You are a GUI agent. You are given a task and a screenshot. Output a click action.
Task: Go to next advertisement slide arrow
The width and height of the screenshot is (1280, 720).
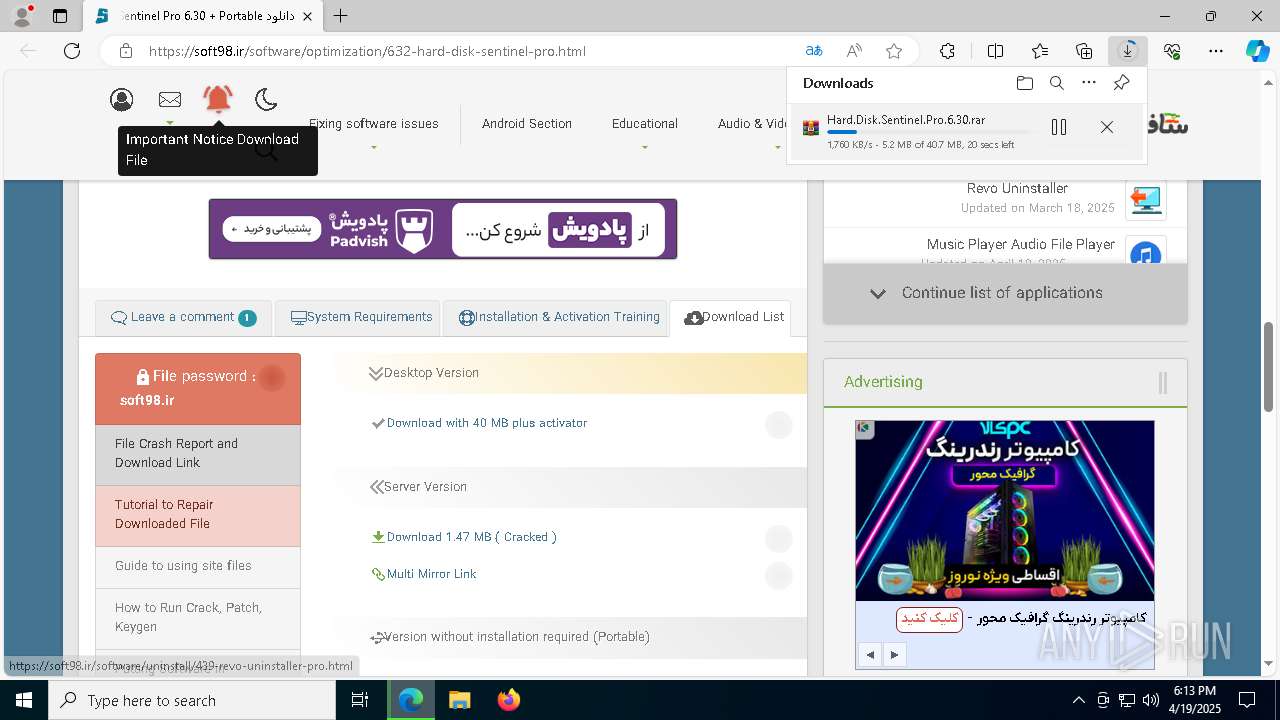pos(894,655)
